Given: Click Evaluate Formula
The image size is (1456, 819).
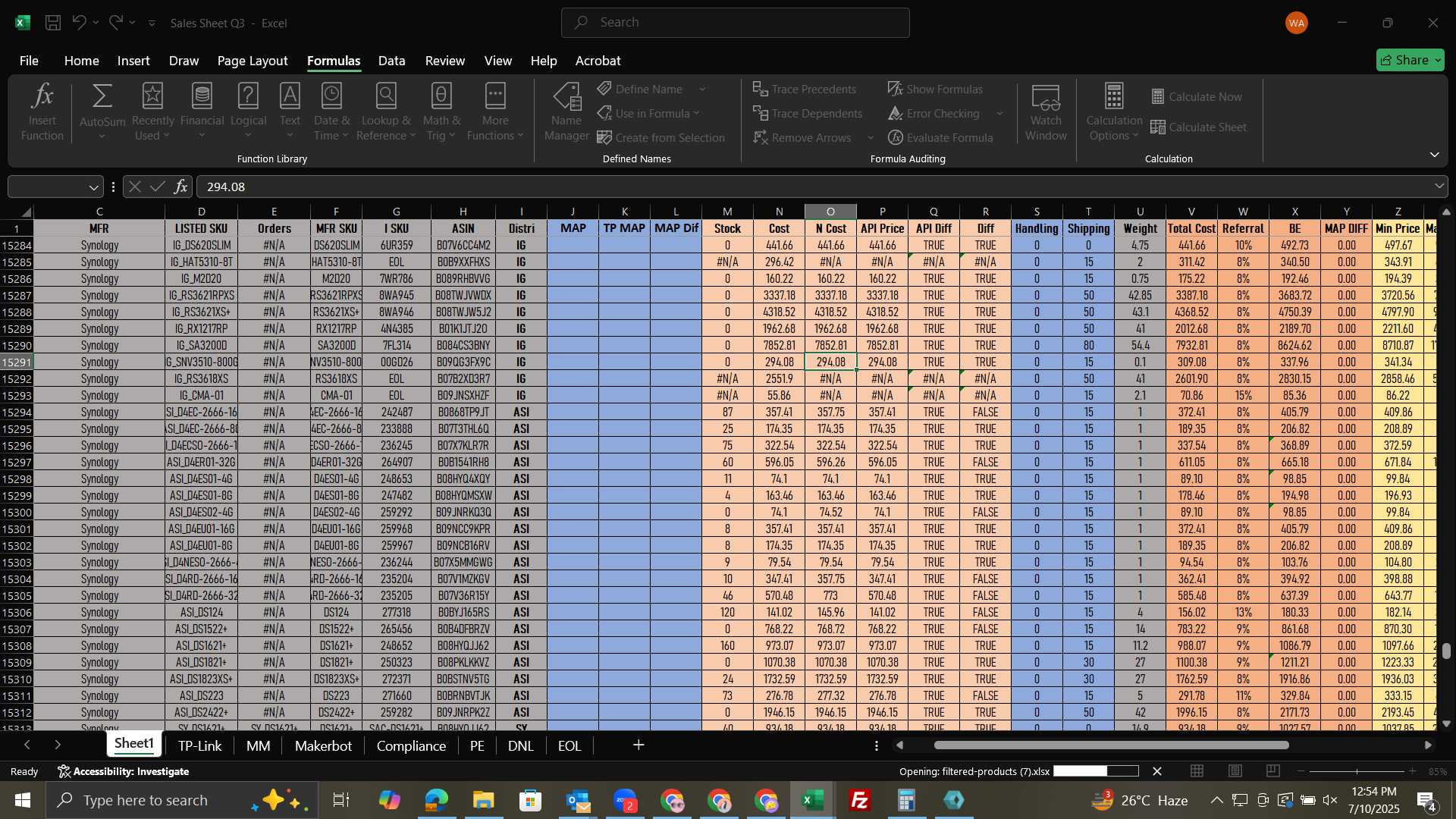Looking at the screenshot, I should tap(940, 138).
